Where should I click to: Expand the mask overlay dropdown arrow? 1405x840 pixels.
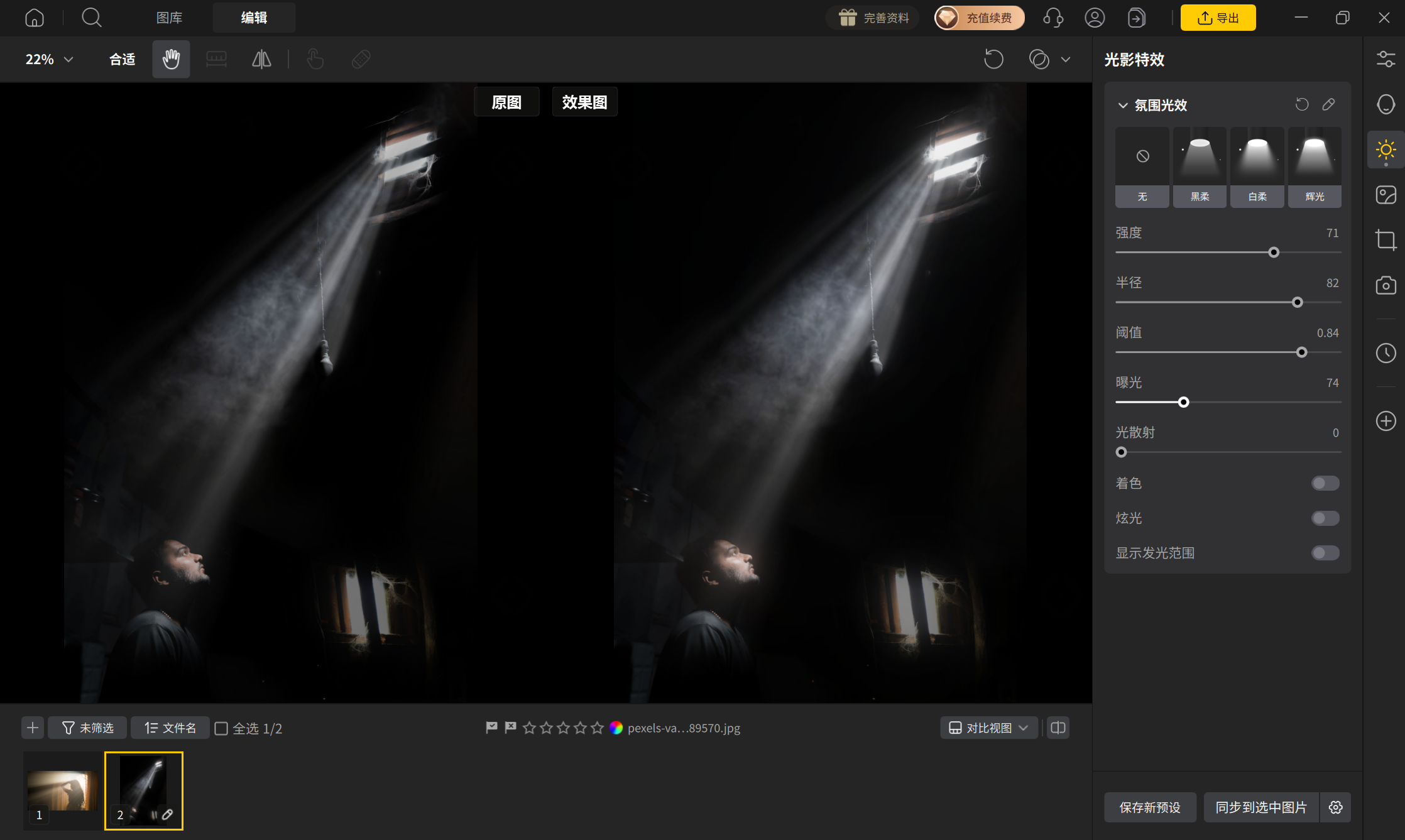(x=1066, y=60)
